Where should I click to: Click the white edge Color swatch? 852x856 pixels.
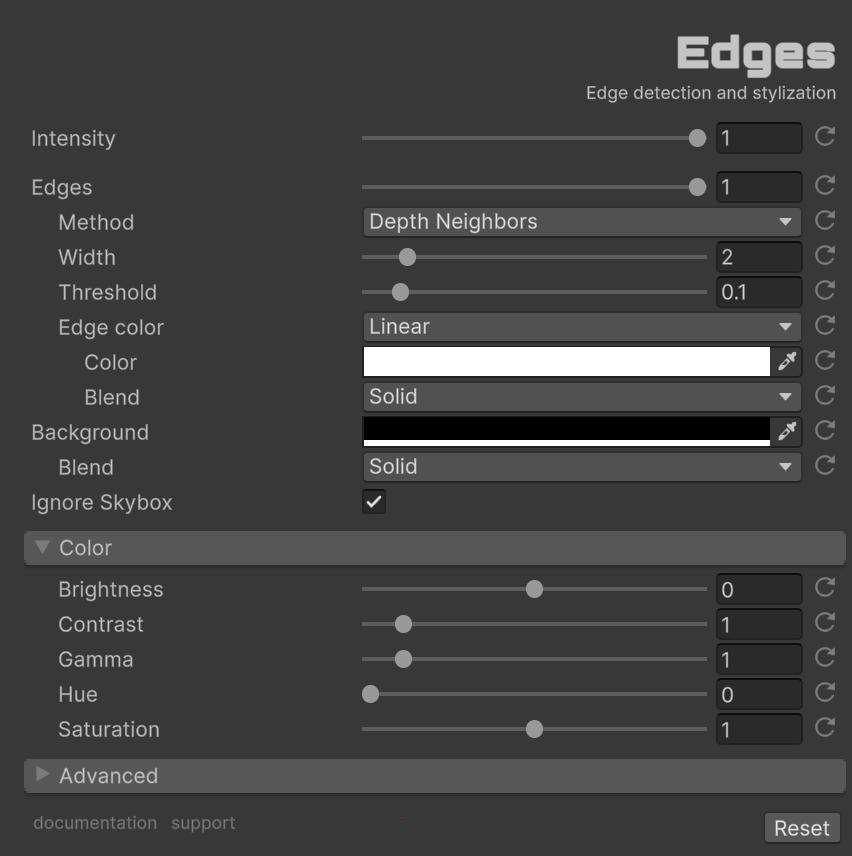click(x=566, y=361)
